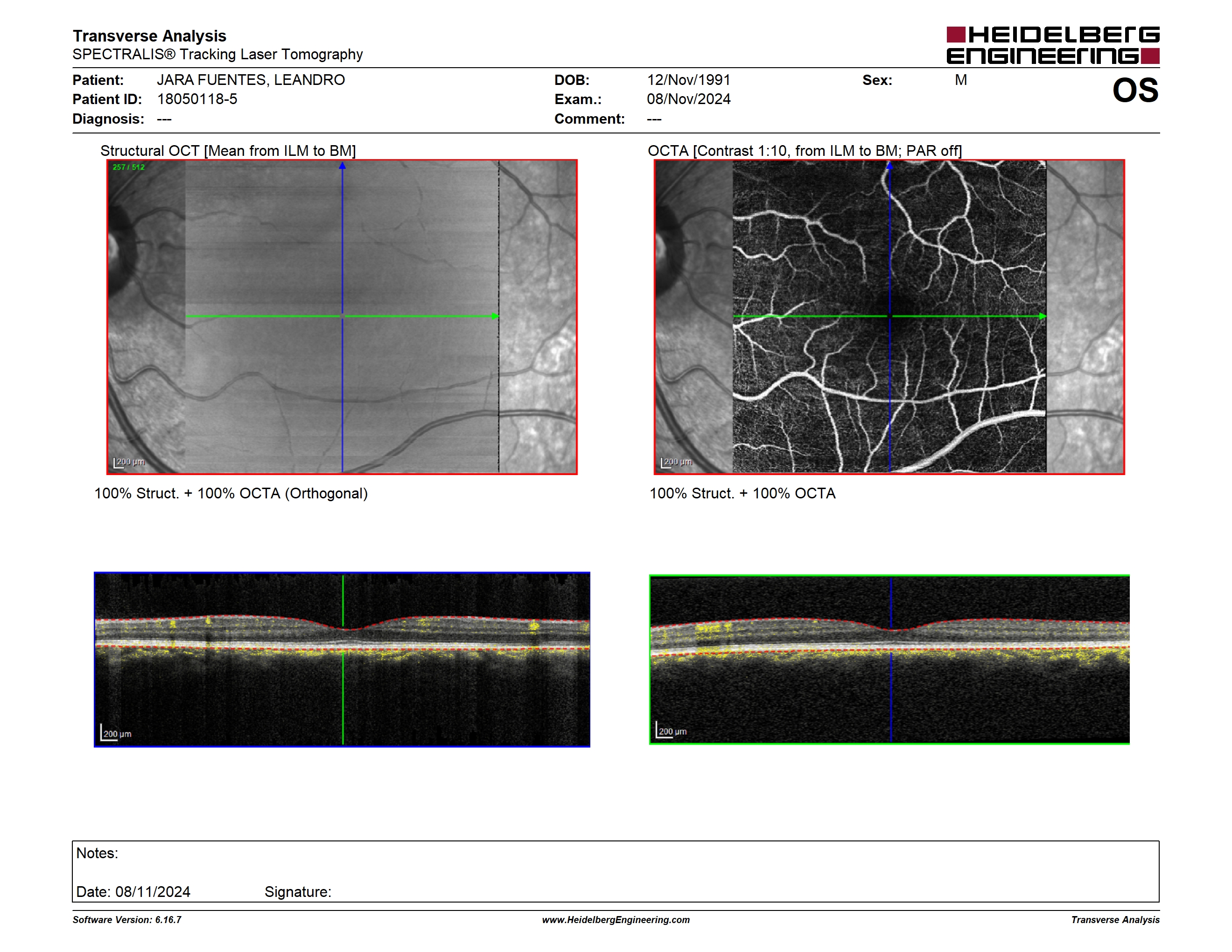Image resolution: width=1232 pixels, height=952 pixels.
Task: Click Software Version: 6.16.7 footer text
Action: [127, 920]
